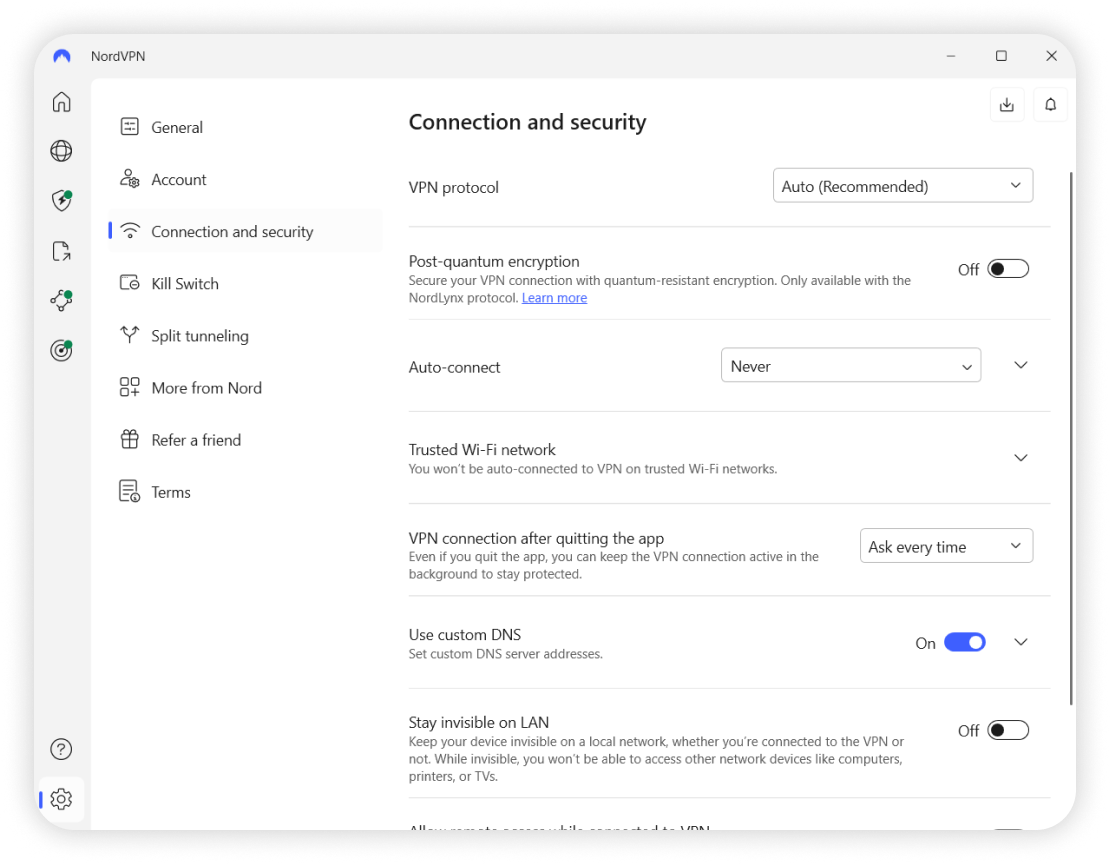Viewport: 1110px width, 864px height.
Task: Open the globe server list icon
Action: [61, 151]
